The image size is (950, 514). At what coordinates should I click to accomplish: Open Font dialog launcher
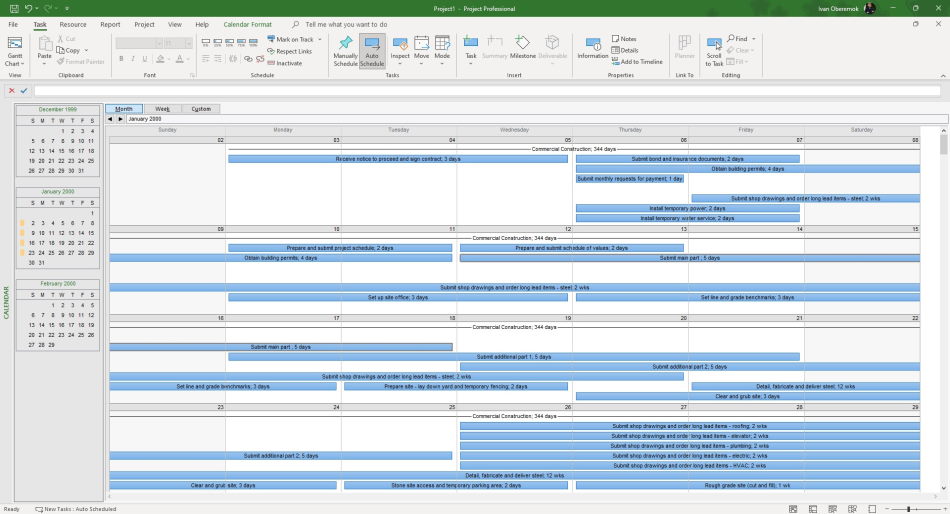193,75
